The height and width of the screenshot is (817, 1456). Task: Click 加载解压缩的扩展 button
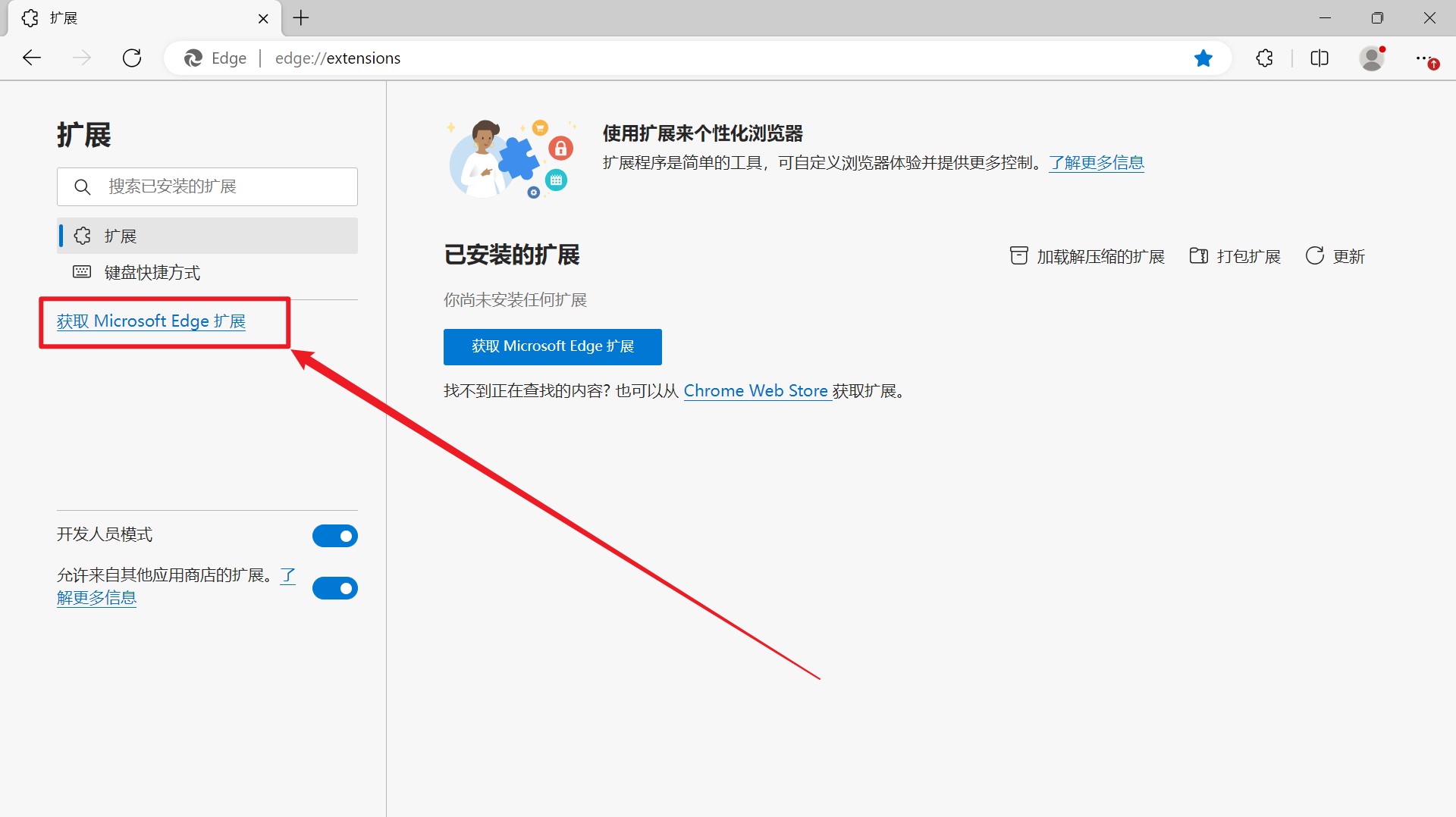pyautogui.click(x=1087, y=256)
